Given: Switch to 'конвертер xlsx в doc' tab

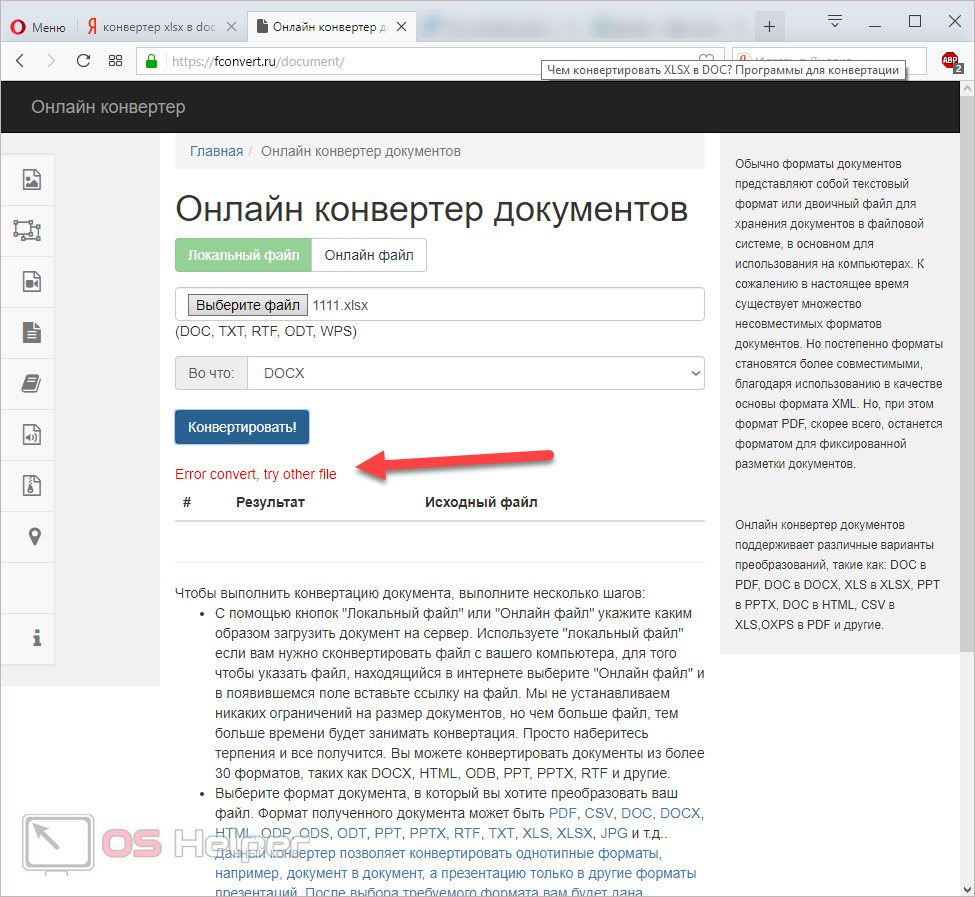Looking at the screenshot, I should 163,26.
